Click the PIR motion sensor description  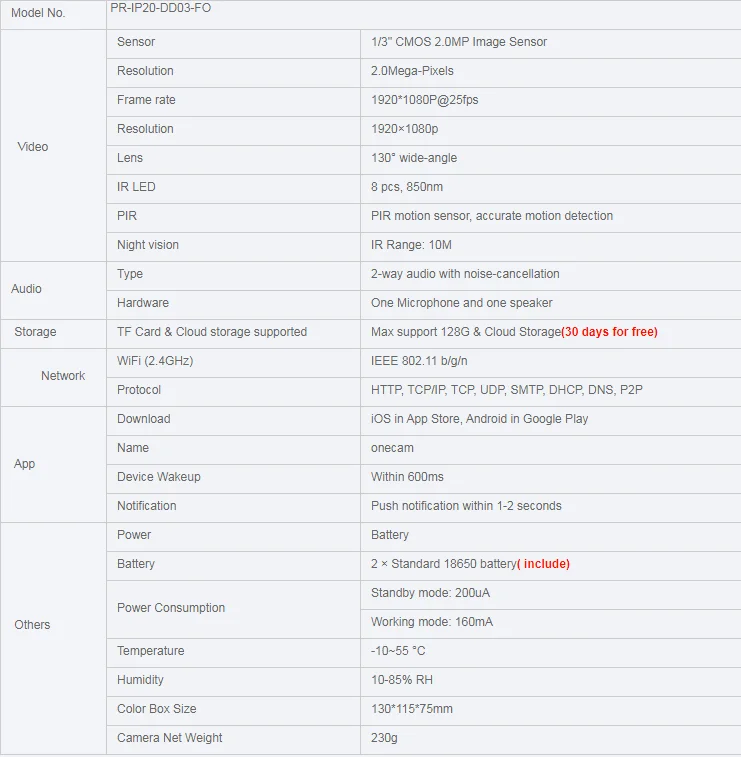point(491,216)
